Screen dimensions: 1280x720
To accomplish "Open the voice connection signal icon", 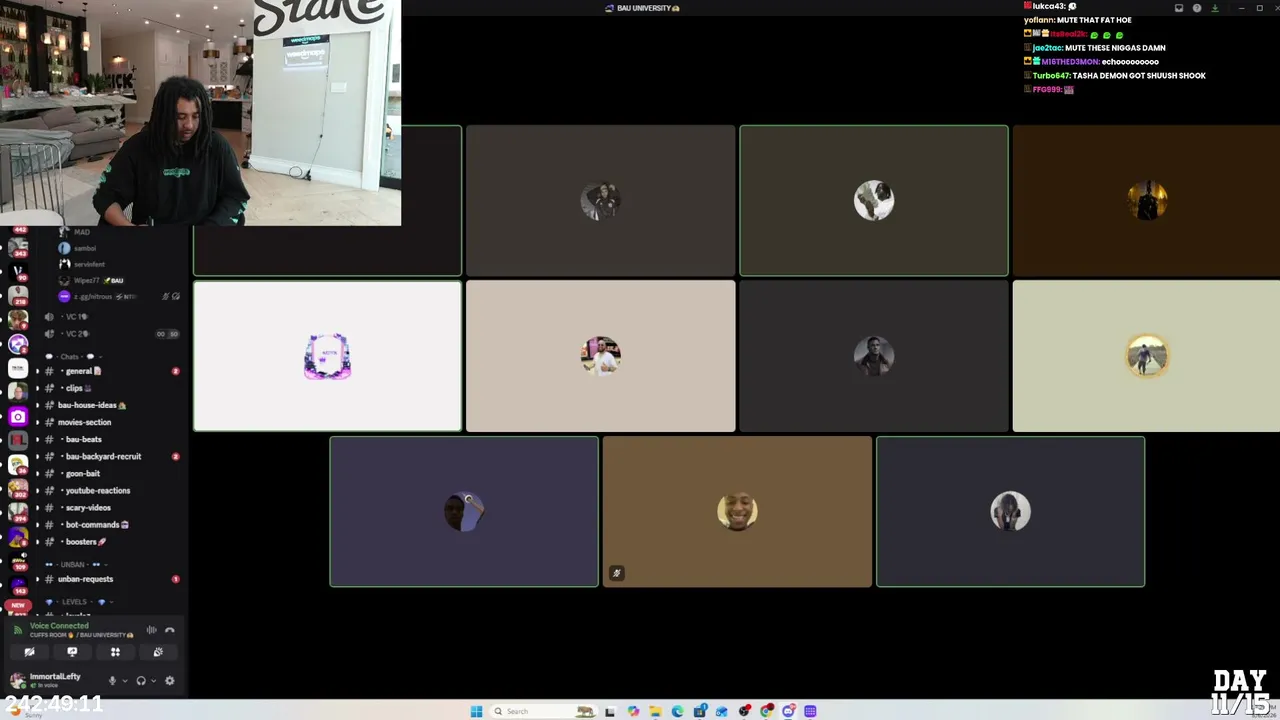I will (x=17, y=630).
